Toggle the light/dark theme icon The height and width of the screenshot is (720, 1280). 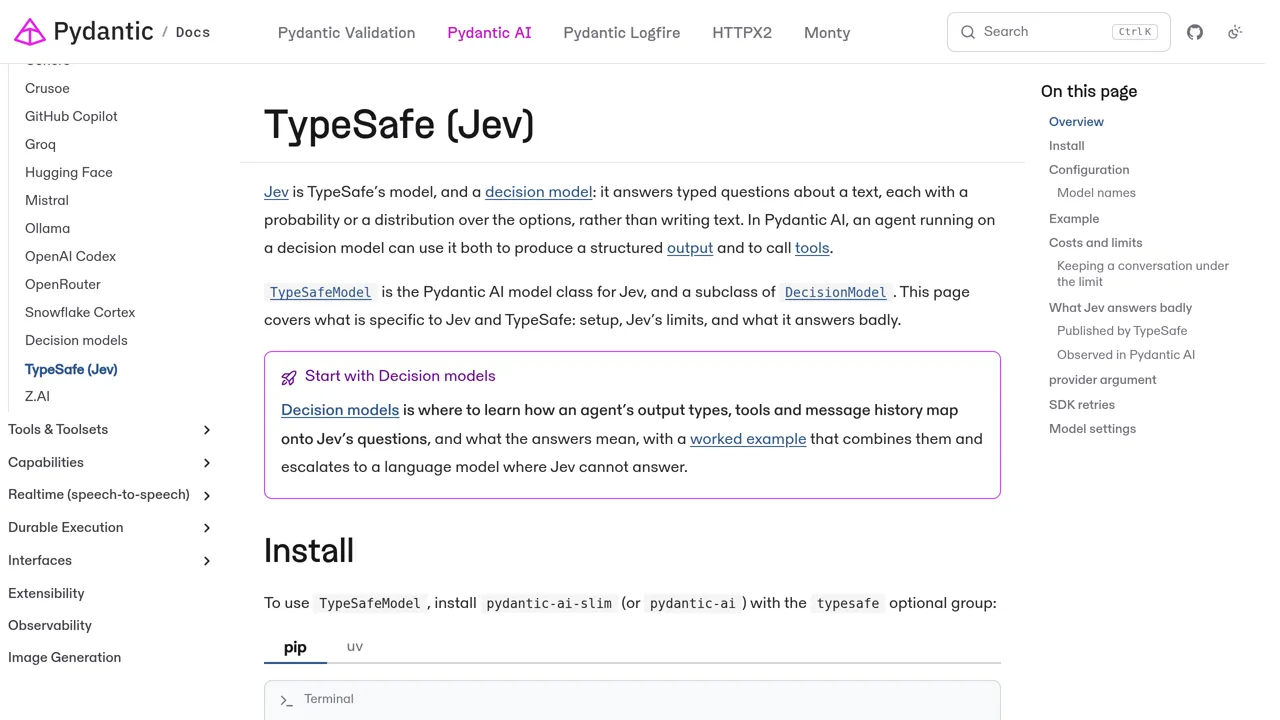(1235, 32)
